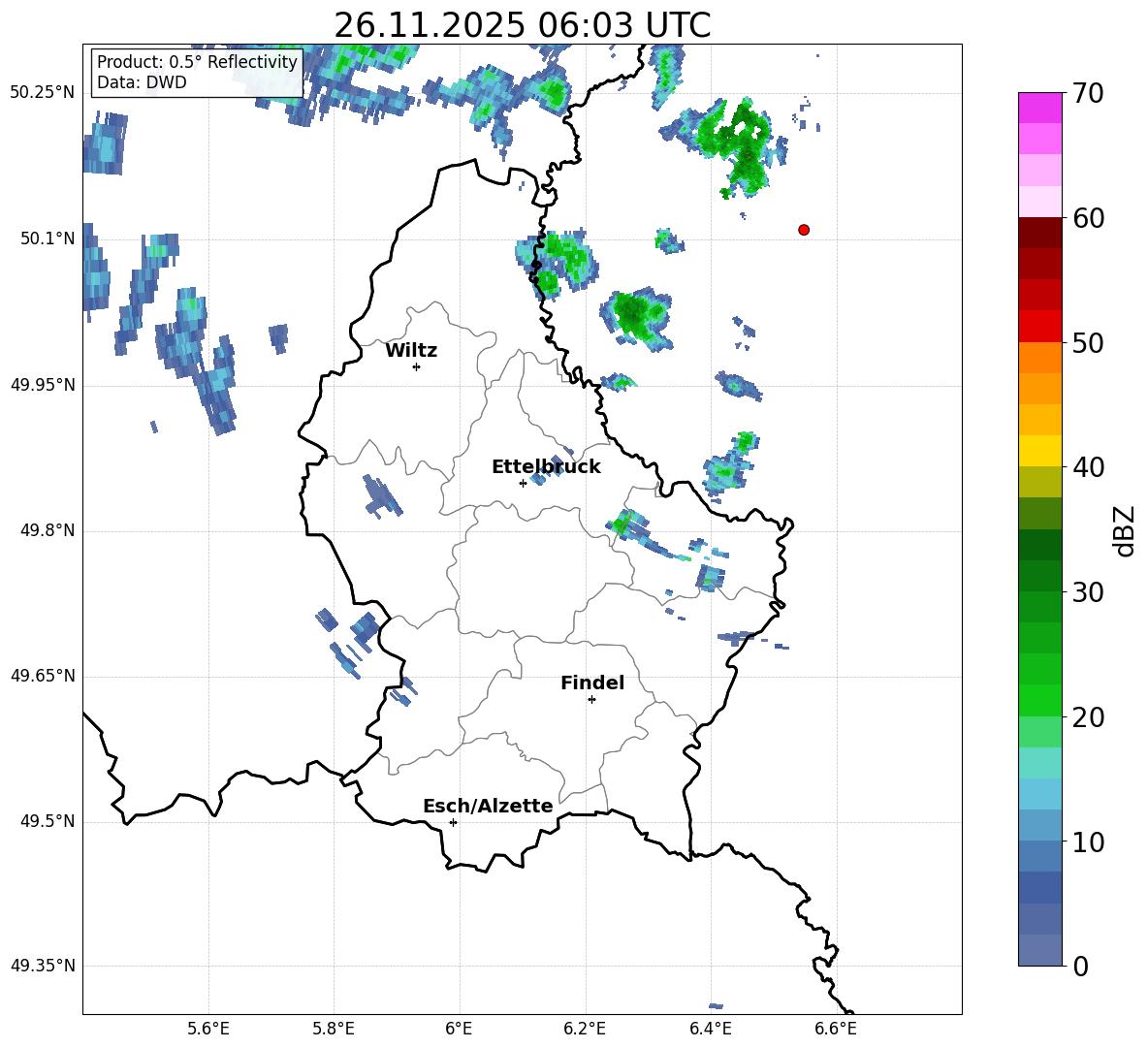Image resolution: width=1148 pixels, height=1048 pixels.
Task: Click the Esch/Alzette location cross marker
Action: pyautogui.click(x=453, y=822)
